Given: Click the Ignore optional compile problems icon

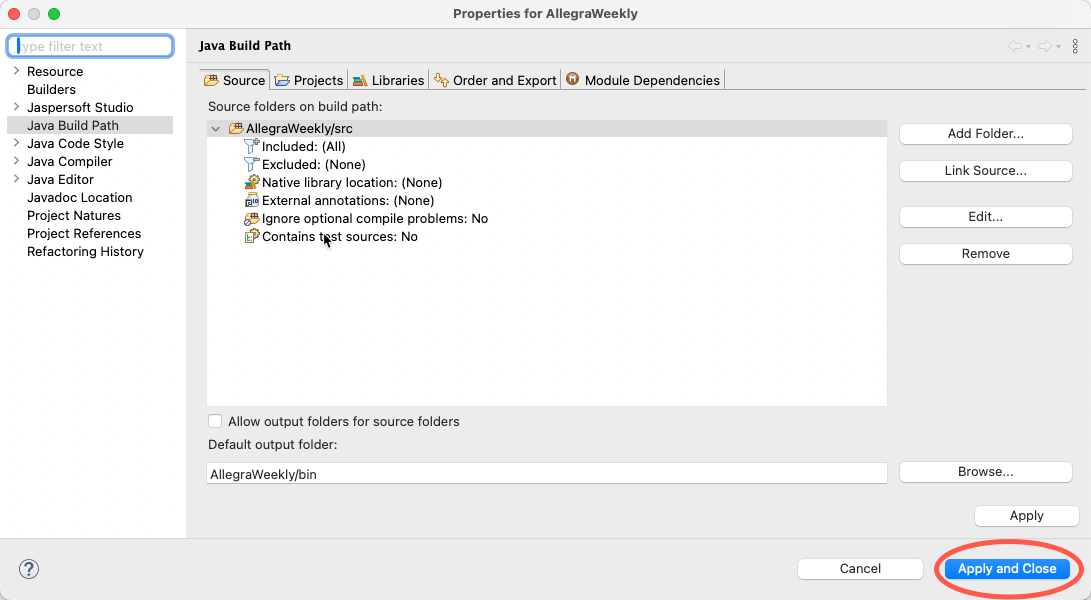Looking at the screenshot, I should click(x=252, y=218).
